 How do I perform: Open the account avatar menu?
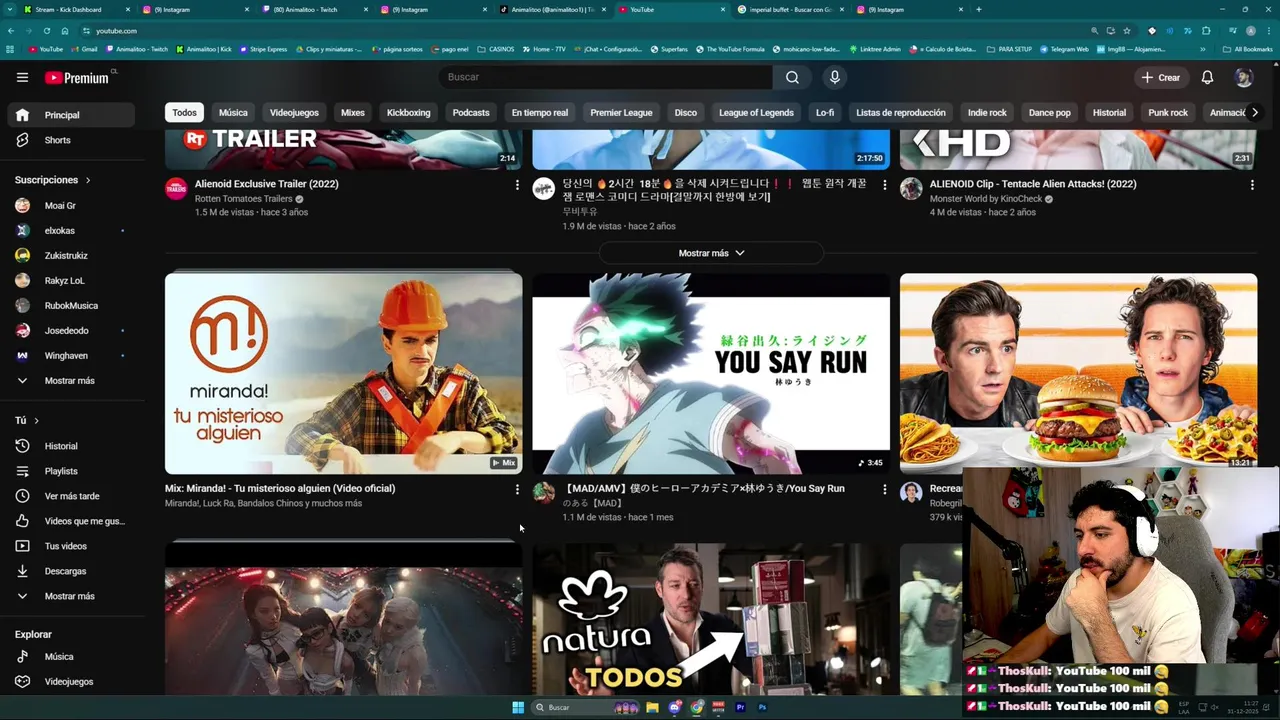click(x=1243, y=77)
